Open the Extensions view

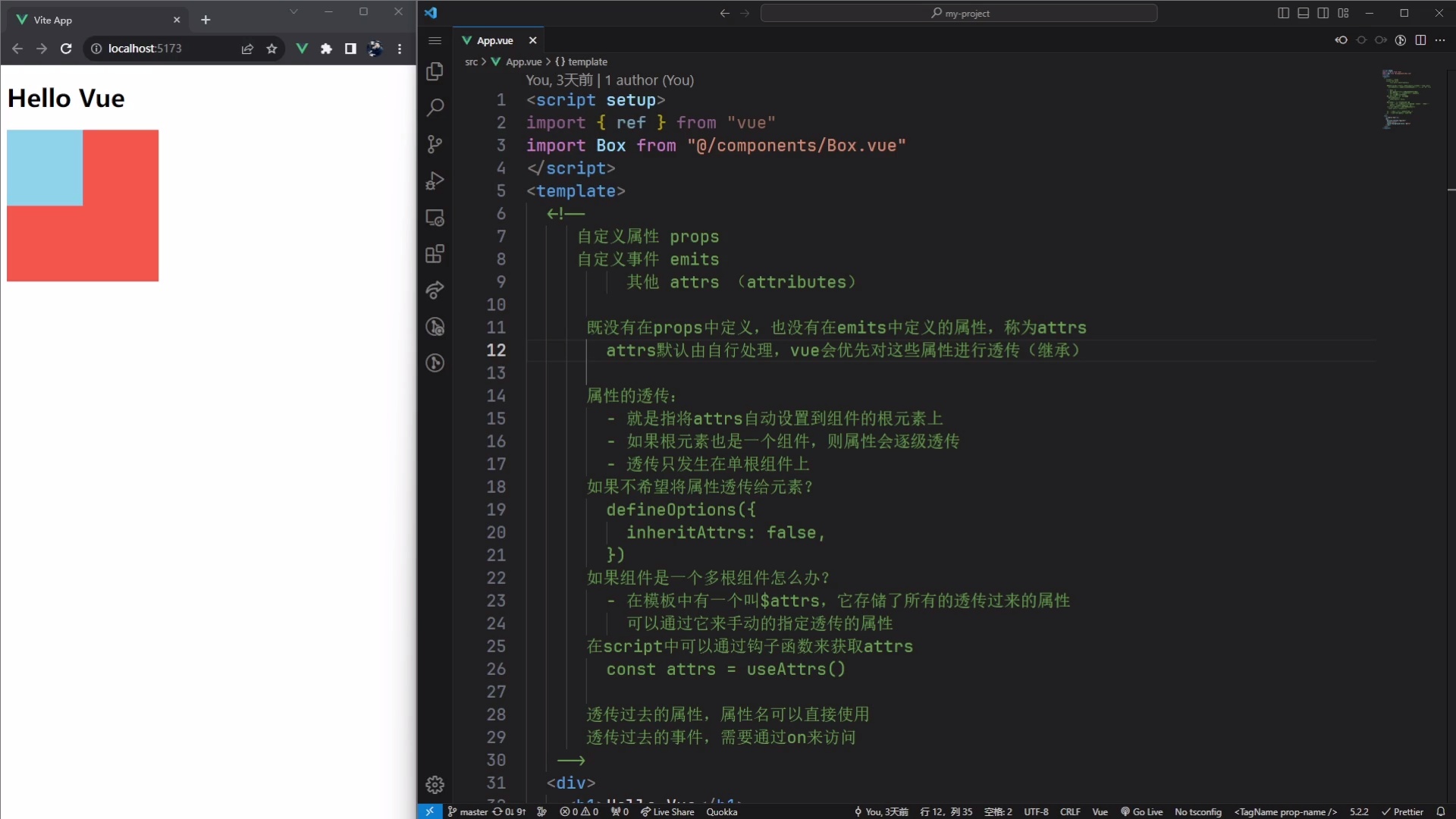click(435, 254)
